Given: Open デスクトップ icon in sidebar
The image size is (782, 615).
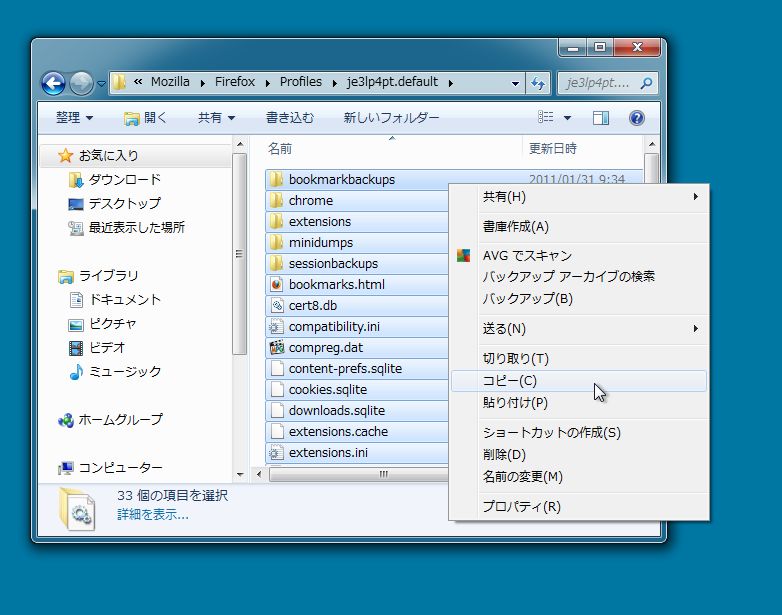Looking at the screenshot, I should coord(76,204).
